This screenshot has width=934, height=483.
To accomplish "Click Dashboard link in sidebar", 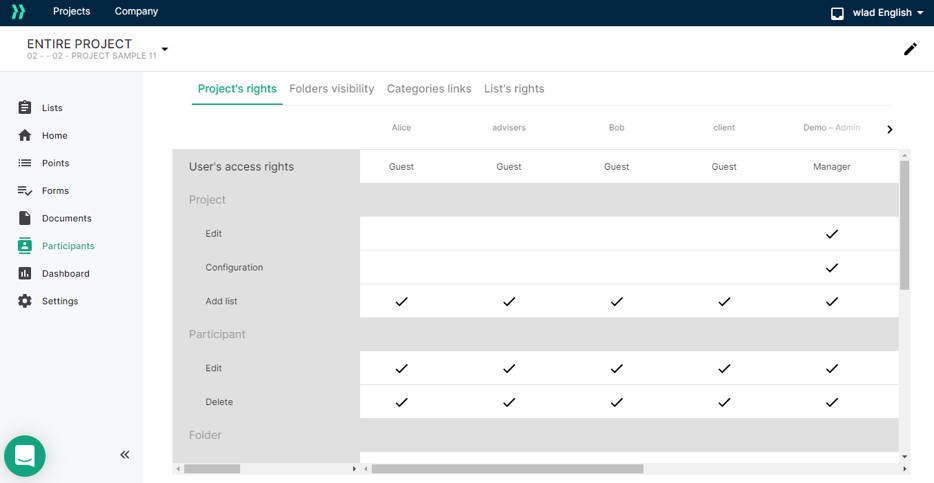I will click(x=66, y=273).
